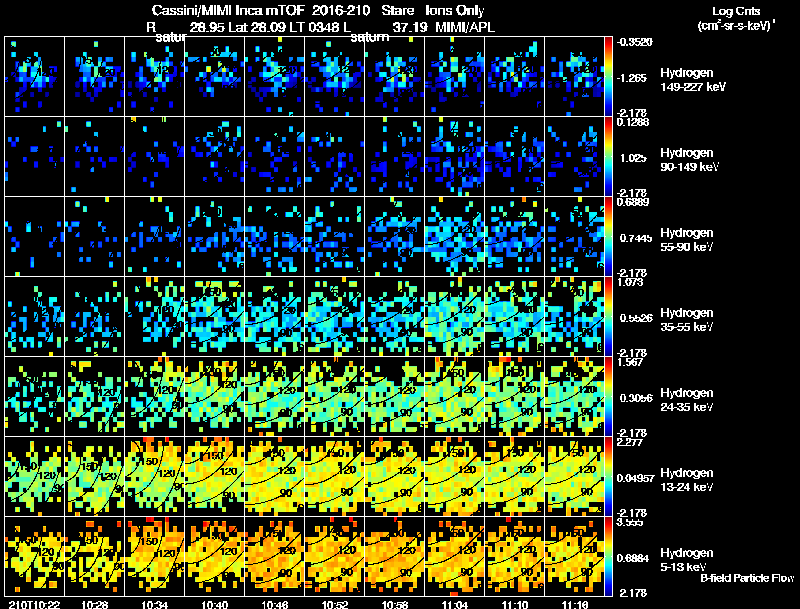Click the 11:16 time label
The image size is (800, 609).
574,604
